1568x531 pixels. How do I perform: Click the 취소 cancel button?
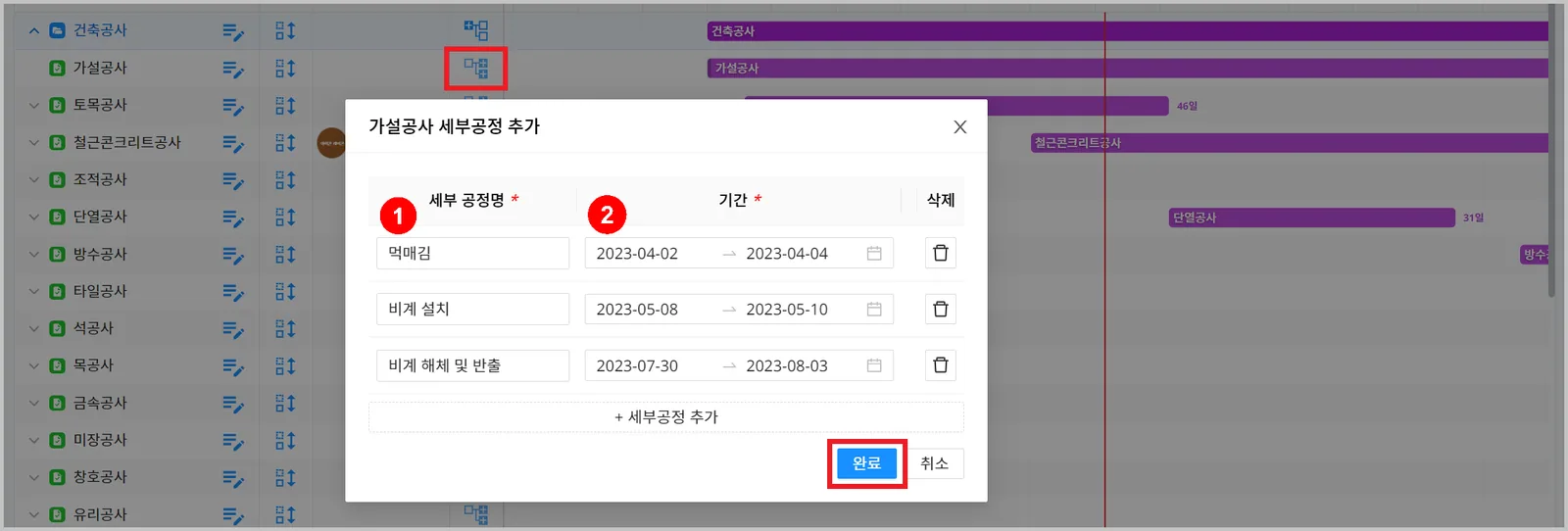pyautogui.click(x=934, y=463)
